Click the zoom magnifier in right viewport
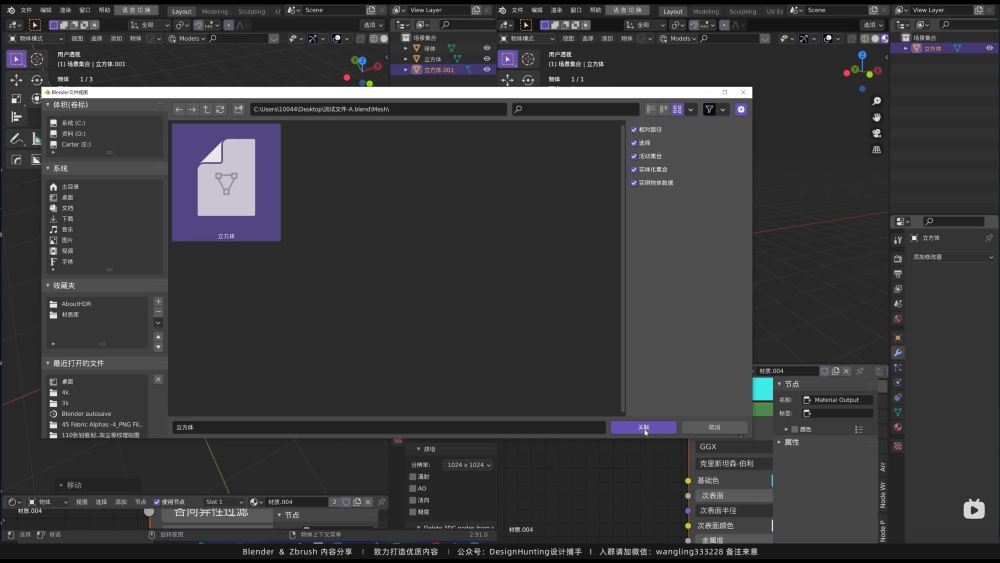This screenshot has height=563, width=1000. coord(877,101)
